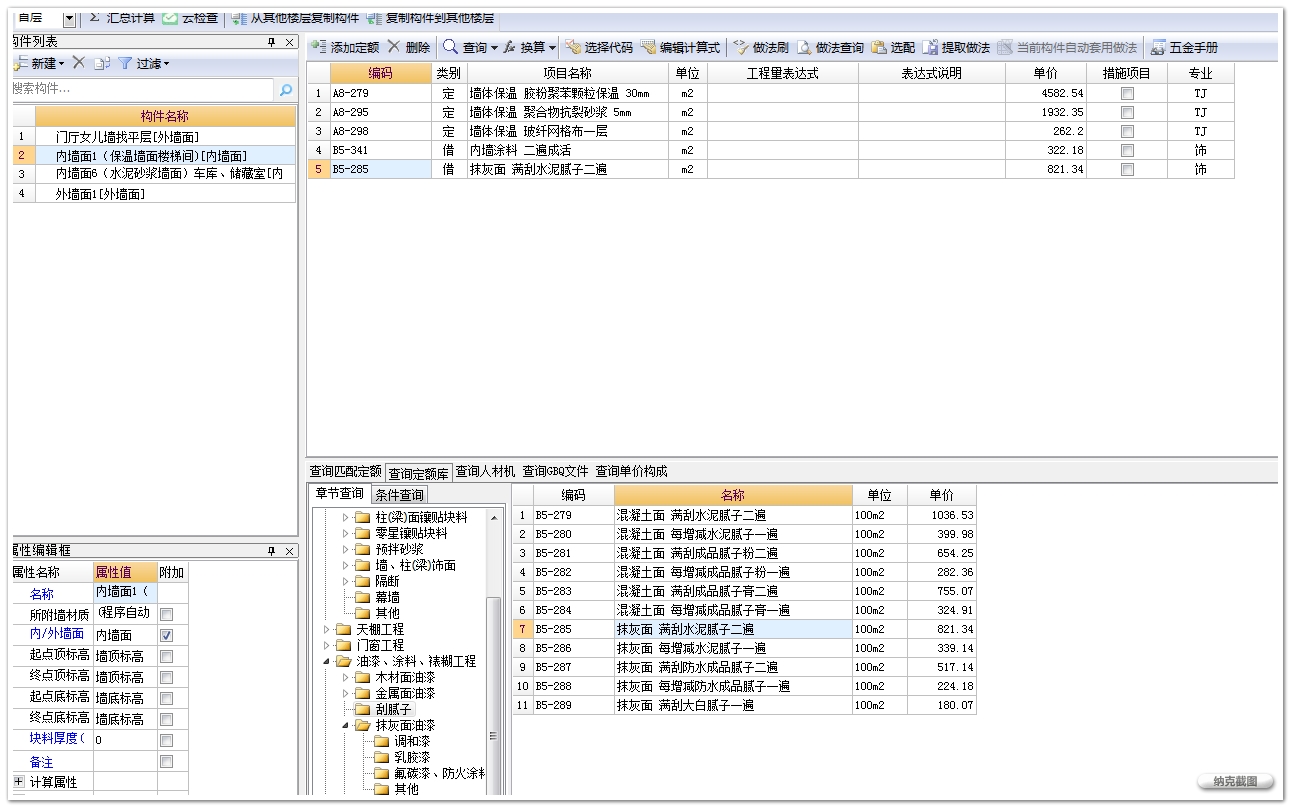Toggle 措施项目 checkbox for A8-295 row

click(1127, 112)
